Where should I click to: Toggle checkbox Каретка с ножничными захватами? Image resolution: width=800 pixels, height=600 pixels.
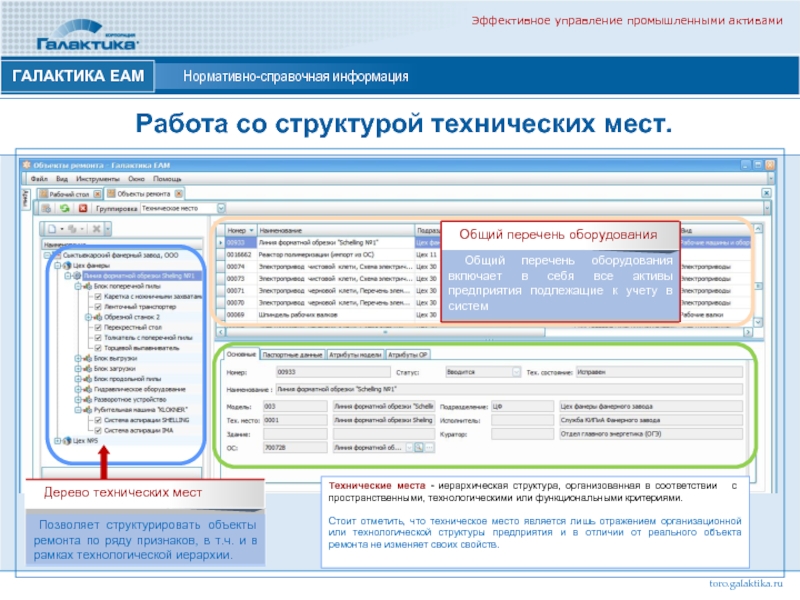98,296
